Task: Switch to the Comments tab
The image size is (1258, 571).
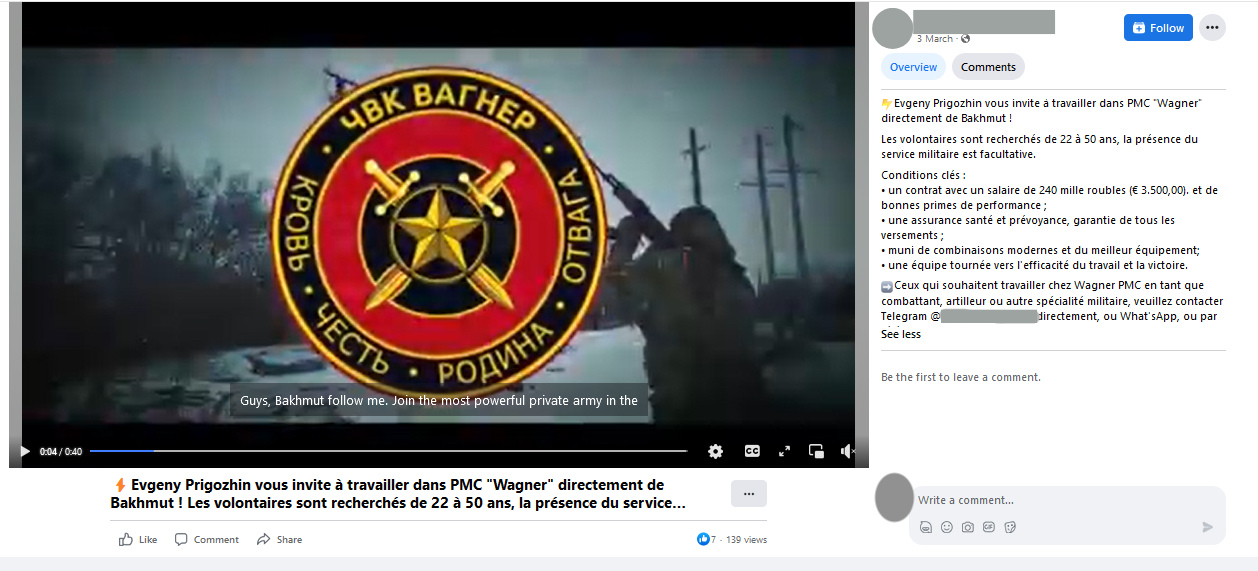Action: click(988, 67)
